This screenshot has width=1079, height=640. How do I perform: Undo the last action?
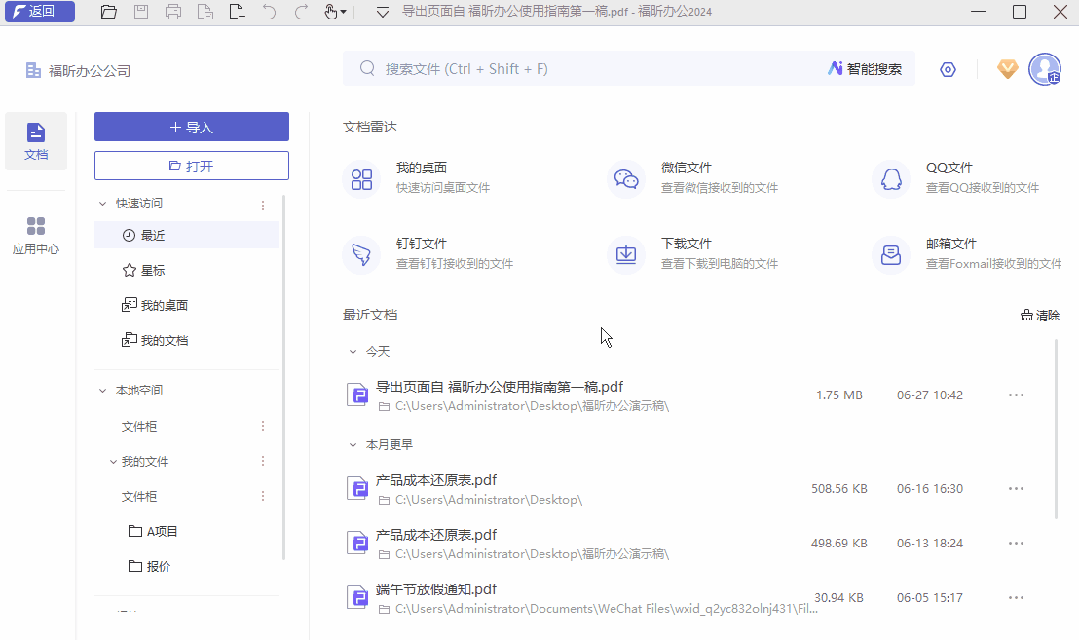(x=269, y=12)
